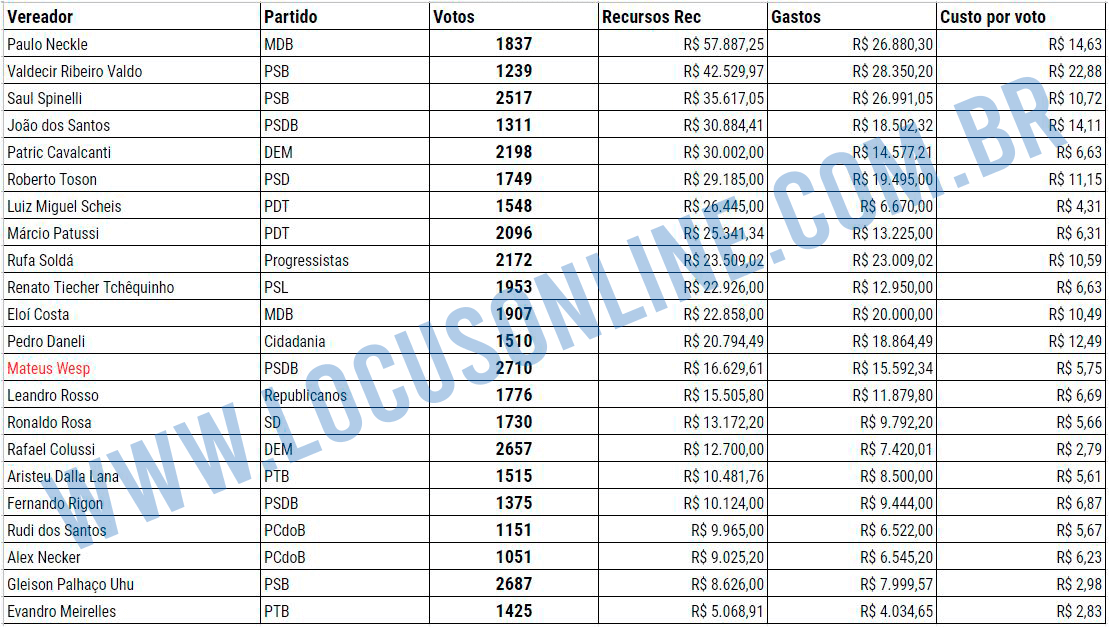1109x627 pixels.
Task: Select the Paulo Neckle name cell
Action: (x=132, y=44)
